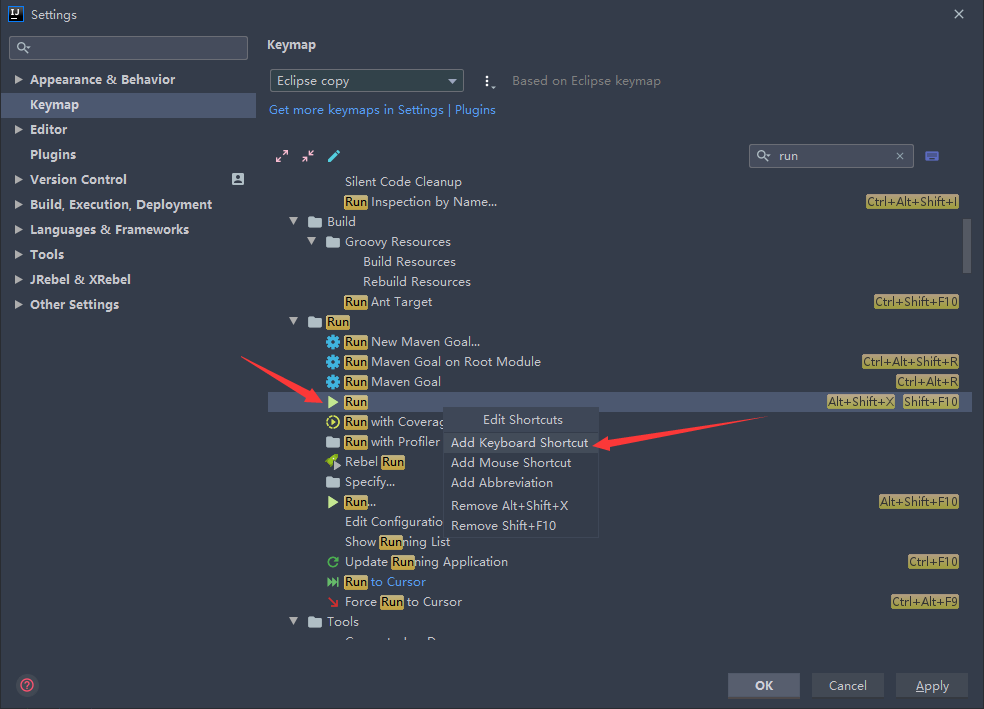Choose Add Mouse Shortcut from context menu
This screenshot has height=709, width=984.
pos(520,463)
